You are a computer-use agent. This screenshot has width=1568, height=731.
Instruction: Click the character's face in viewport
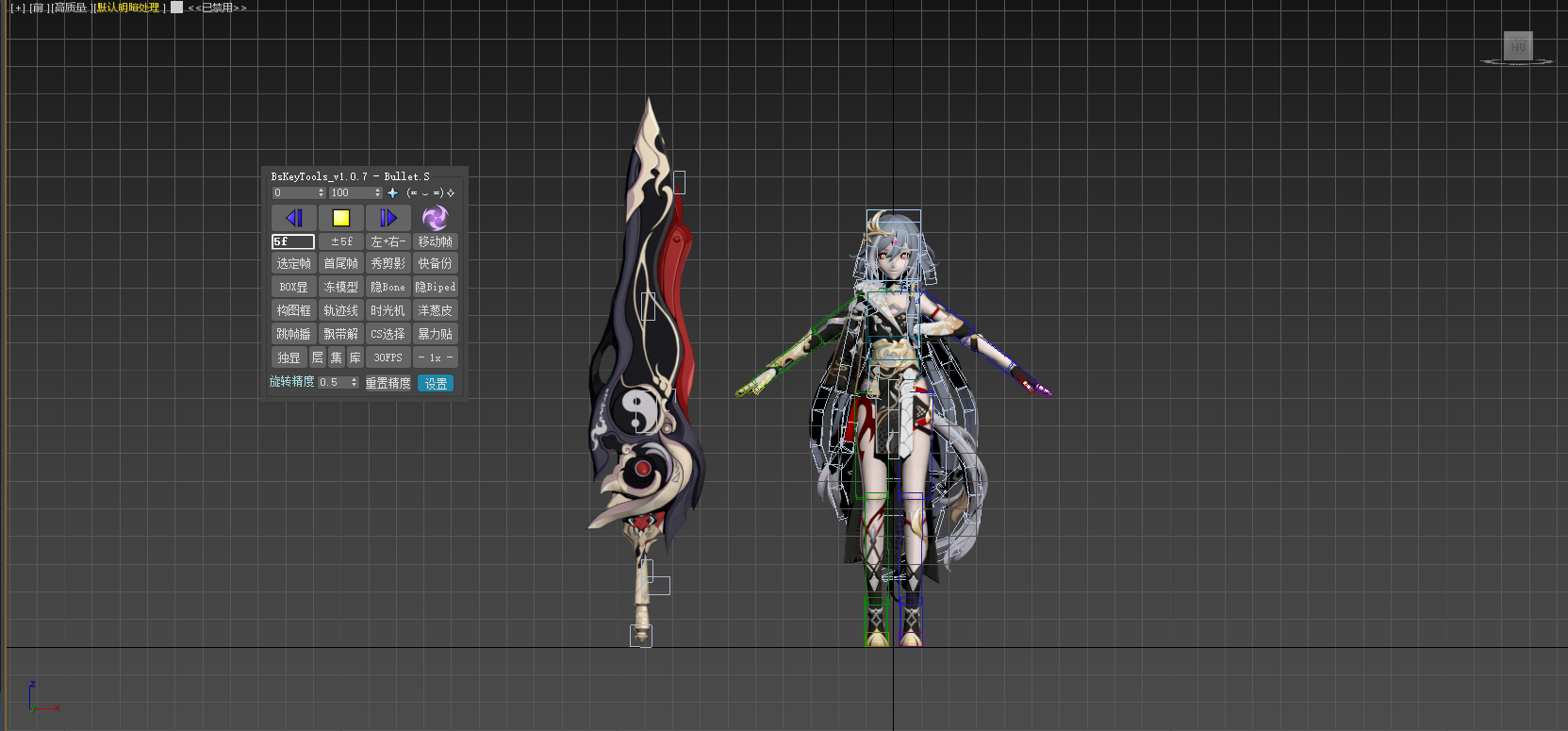(x=892, y=259)
